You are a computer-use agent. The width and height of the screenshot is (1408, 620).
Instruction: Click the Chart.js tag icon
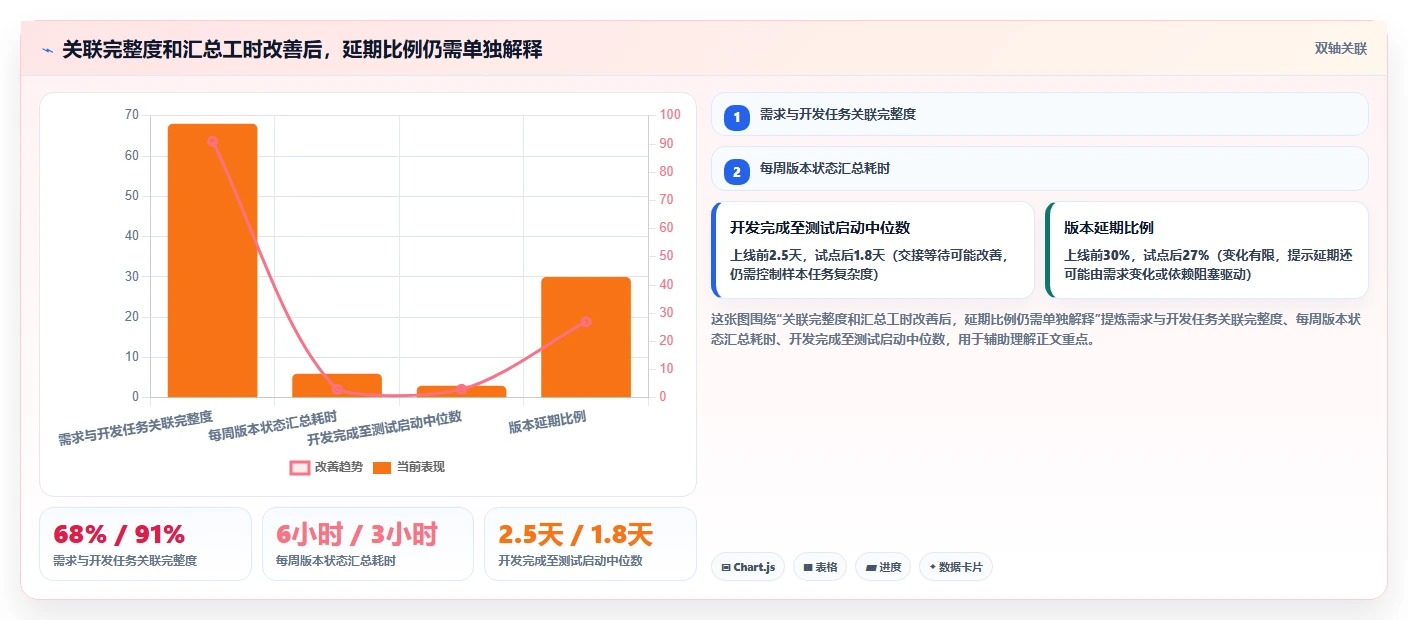coord(726,567)
